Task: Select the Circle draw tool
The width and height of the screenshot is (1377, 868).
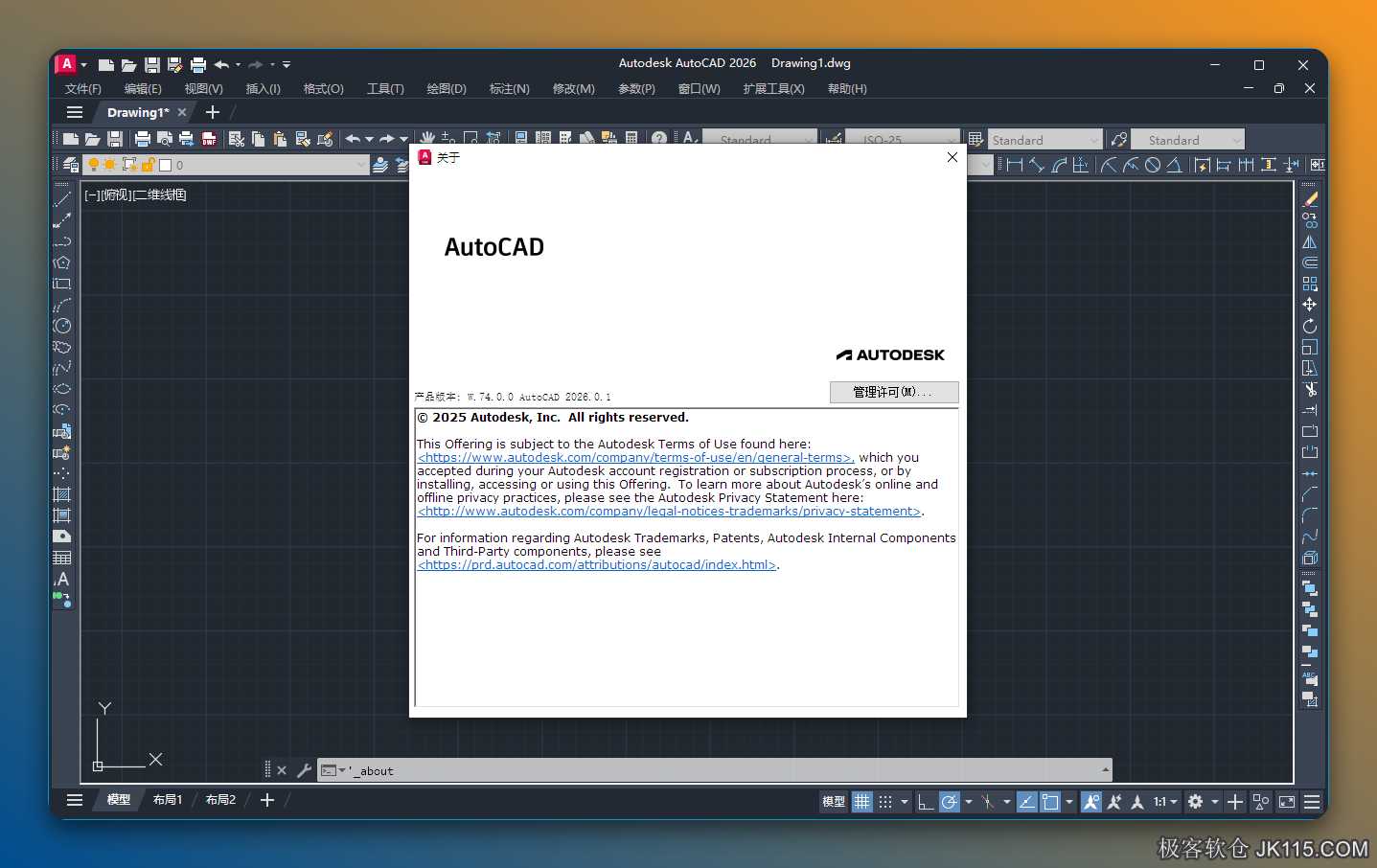Action: 62,326
